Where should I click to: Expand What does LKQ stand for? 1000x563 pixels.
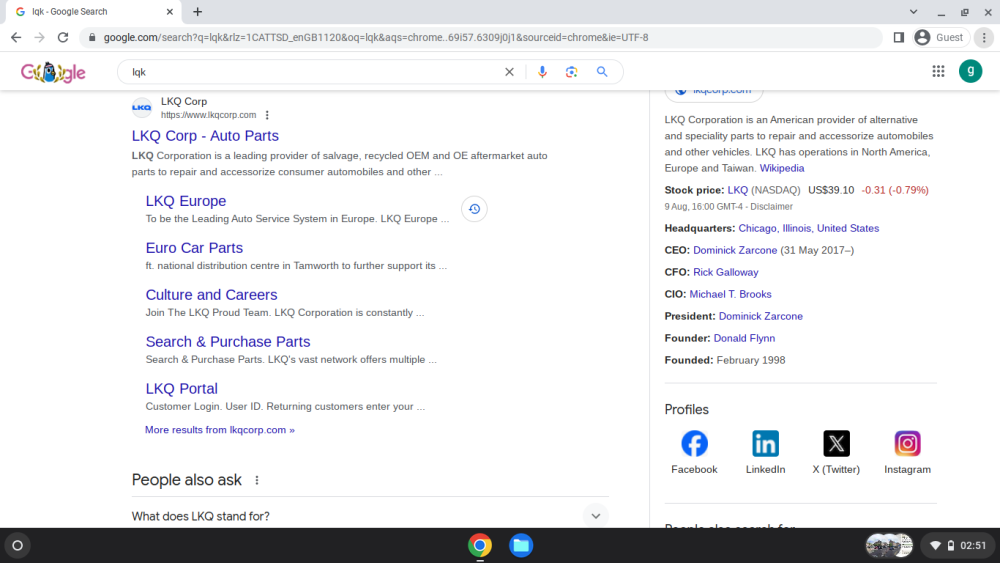370,516
